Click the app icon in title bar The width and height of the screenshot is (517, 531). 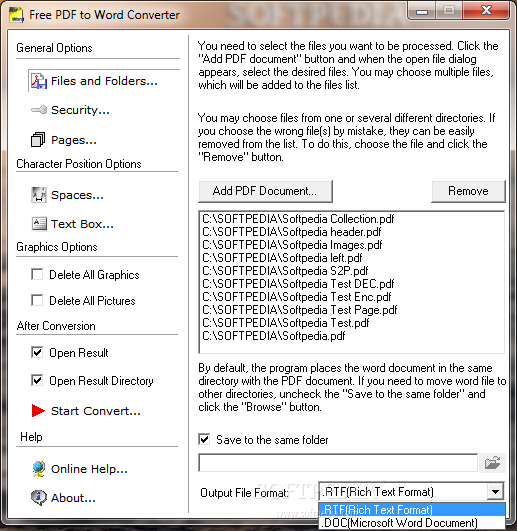(x=16, y=15)
